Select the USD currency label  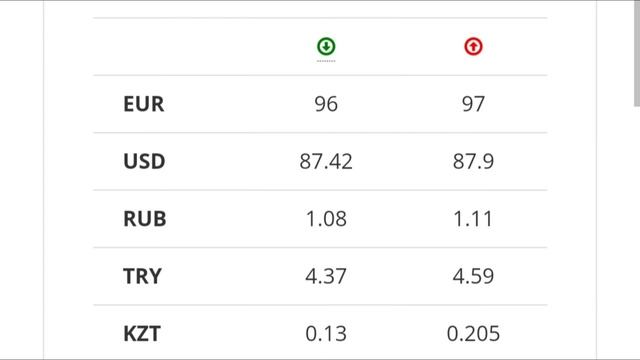pos(144,161)
